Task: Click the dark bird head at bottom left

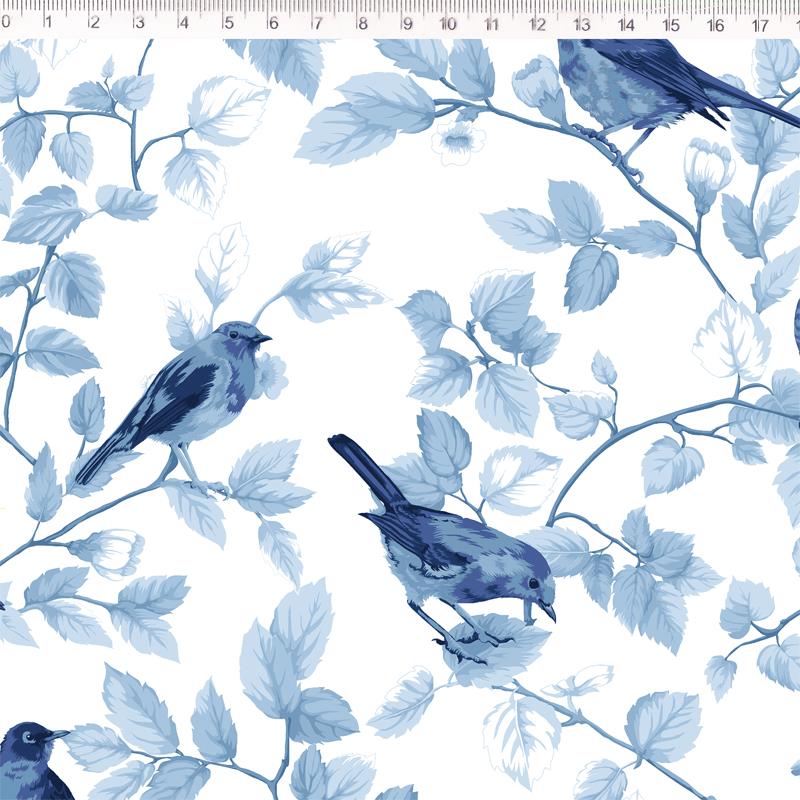Action: click(30, 750)
